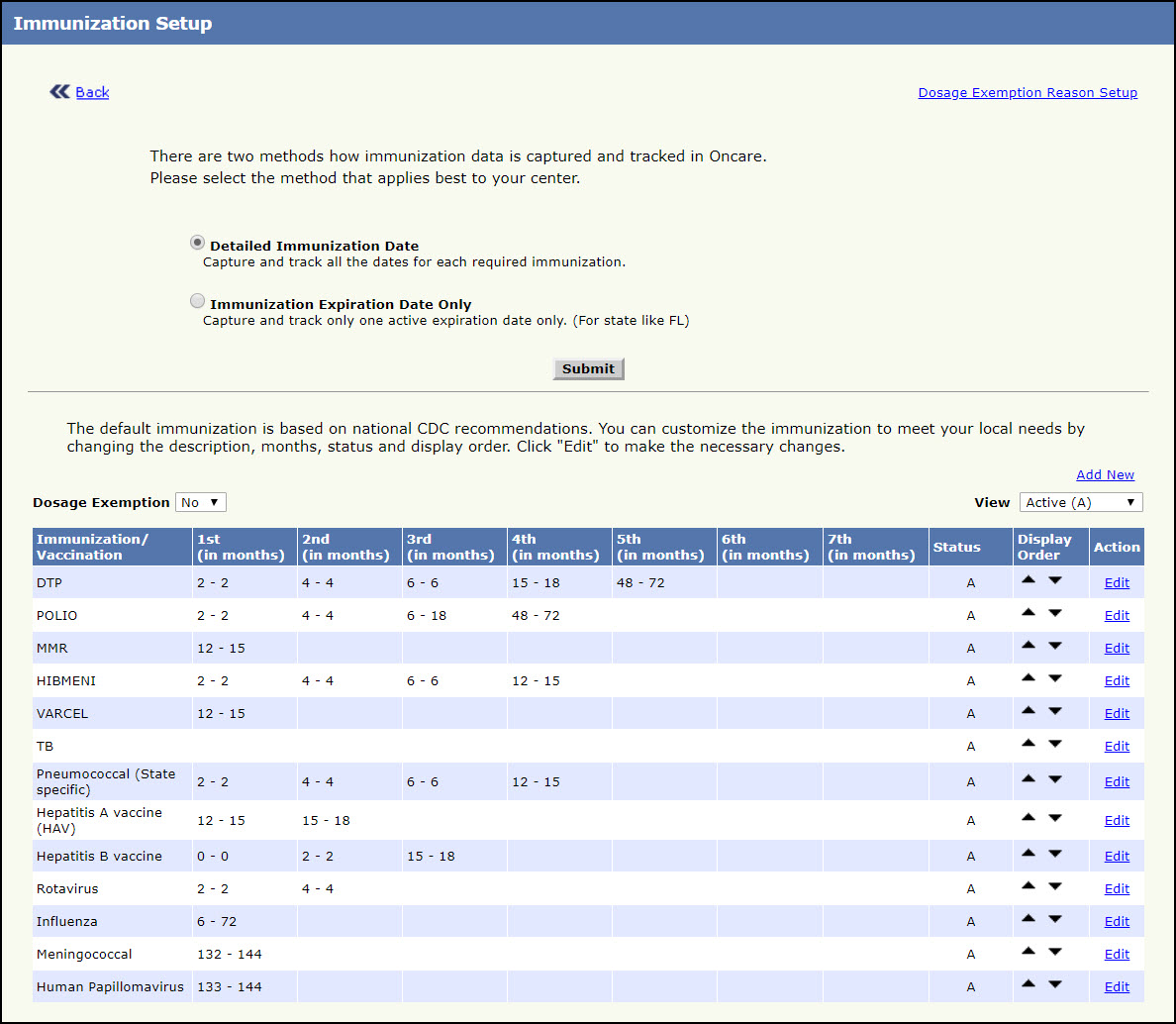Click the move-down arrow for POLIO
The image size is (1176, 1024).
pos(1055,613)
